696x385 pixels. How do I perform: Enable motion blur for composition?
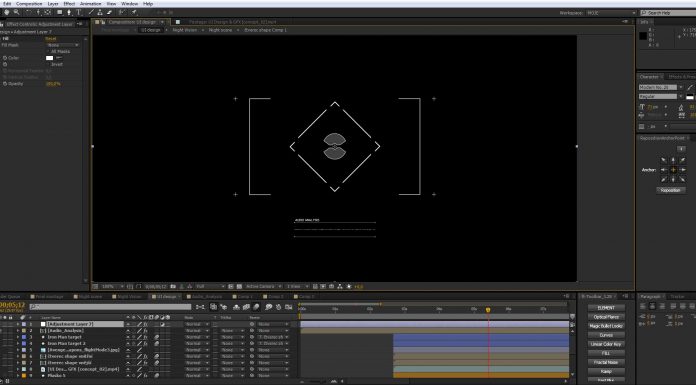256,307
